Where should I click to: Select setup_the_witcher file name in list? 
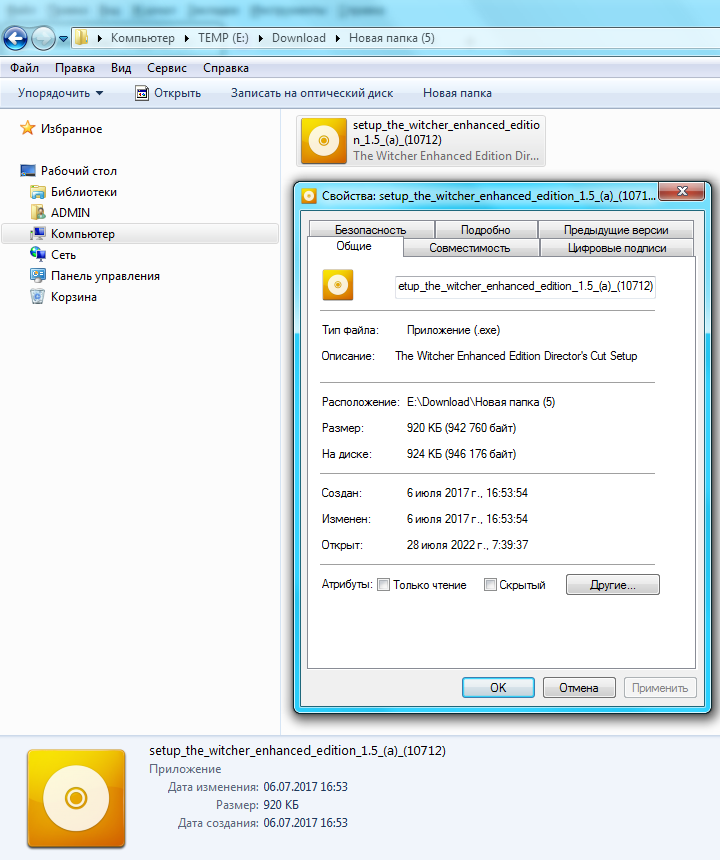(446, 132)
